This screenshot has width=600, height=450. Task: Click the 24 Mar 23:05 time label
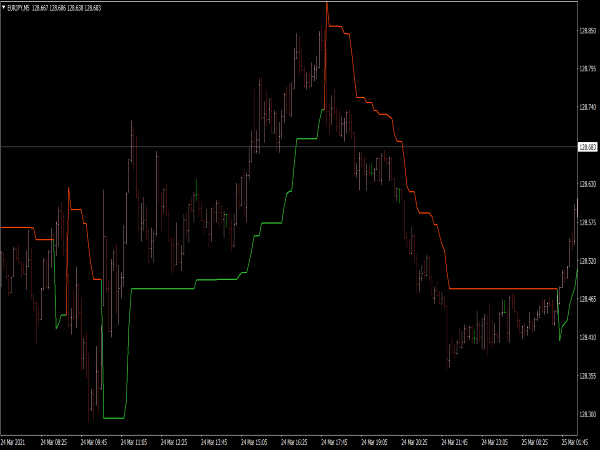(495, 442)
